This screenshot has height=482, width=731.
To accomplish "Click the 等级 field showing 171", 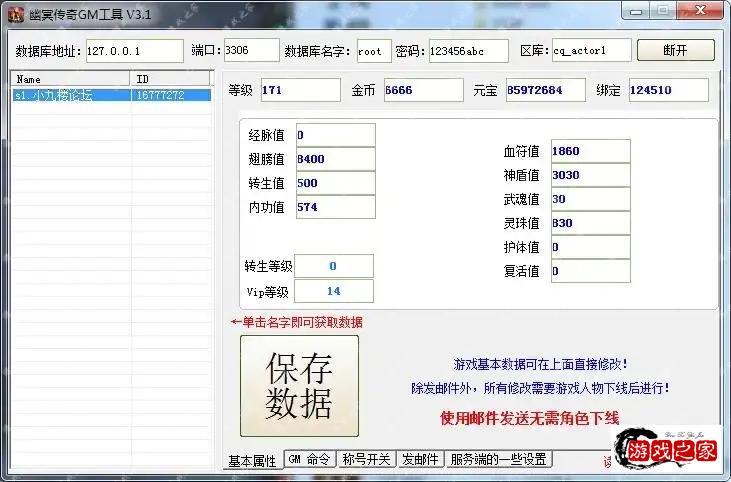I will 300,90.
